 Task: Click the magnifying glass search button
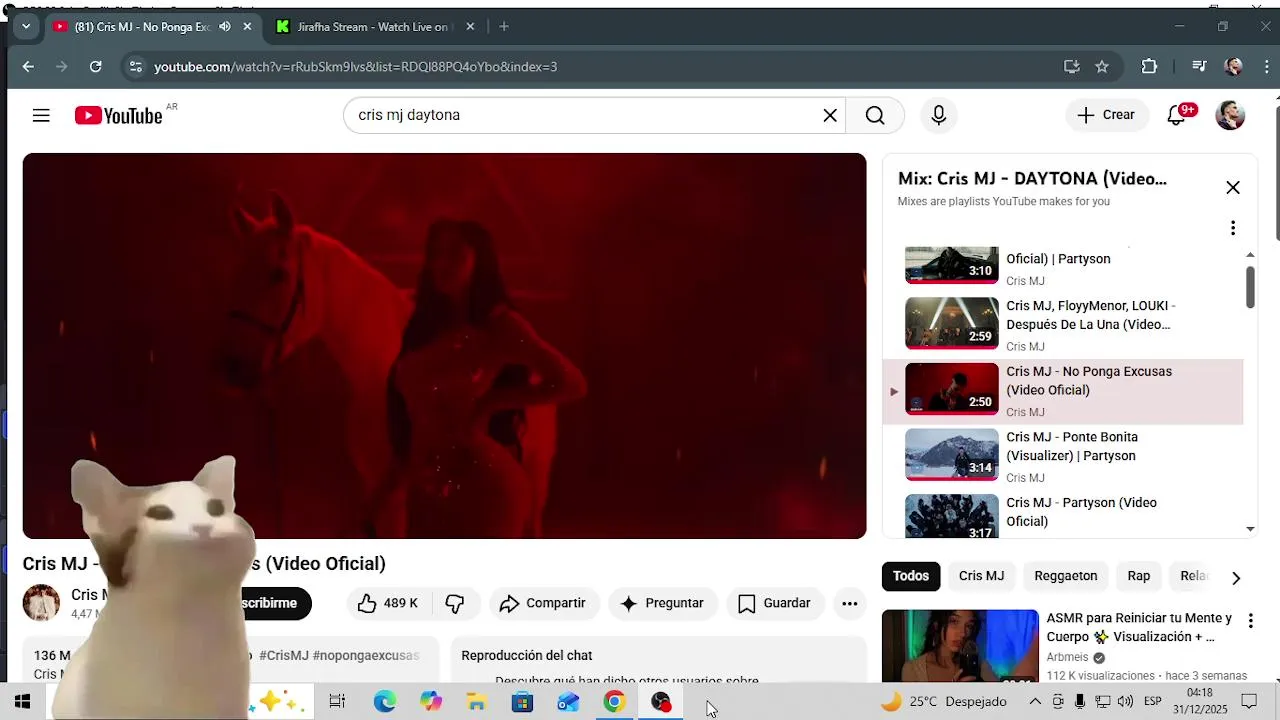click(x=875, y=115)
